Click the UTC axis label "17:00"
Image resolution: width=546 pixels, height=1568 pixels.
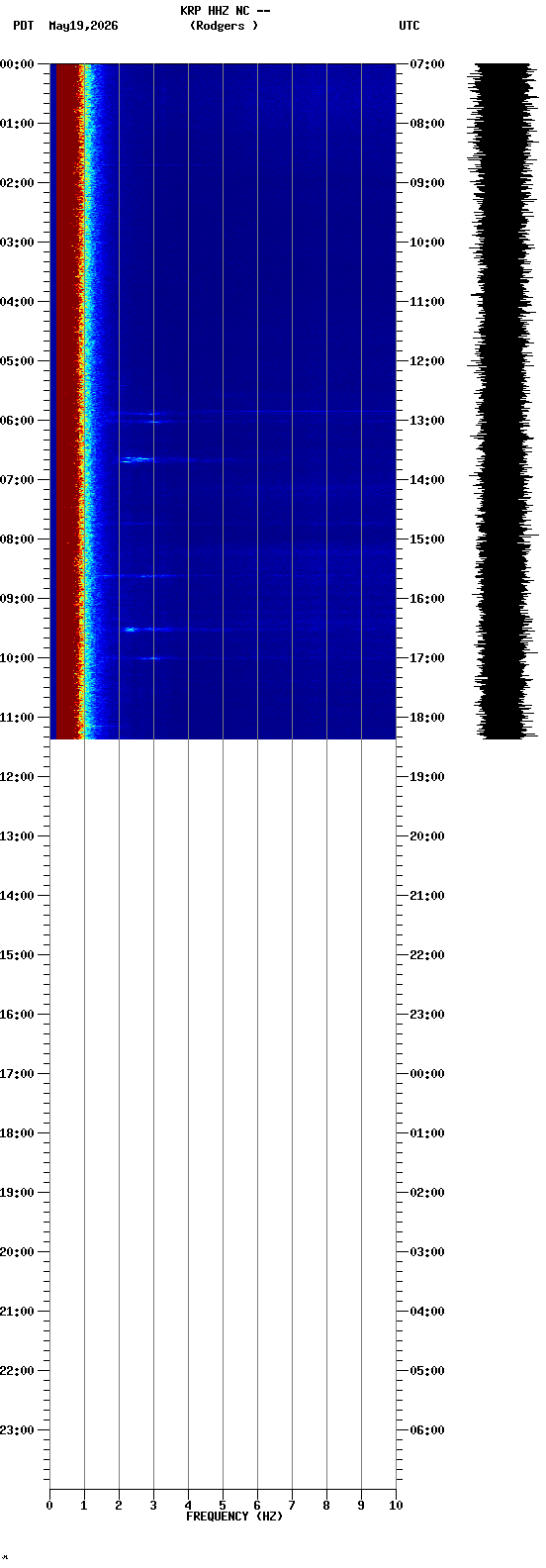pyautogui.click(x=427, y=658)
